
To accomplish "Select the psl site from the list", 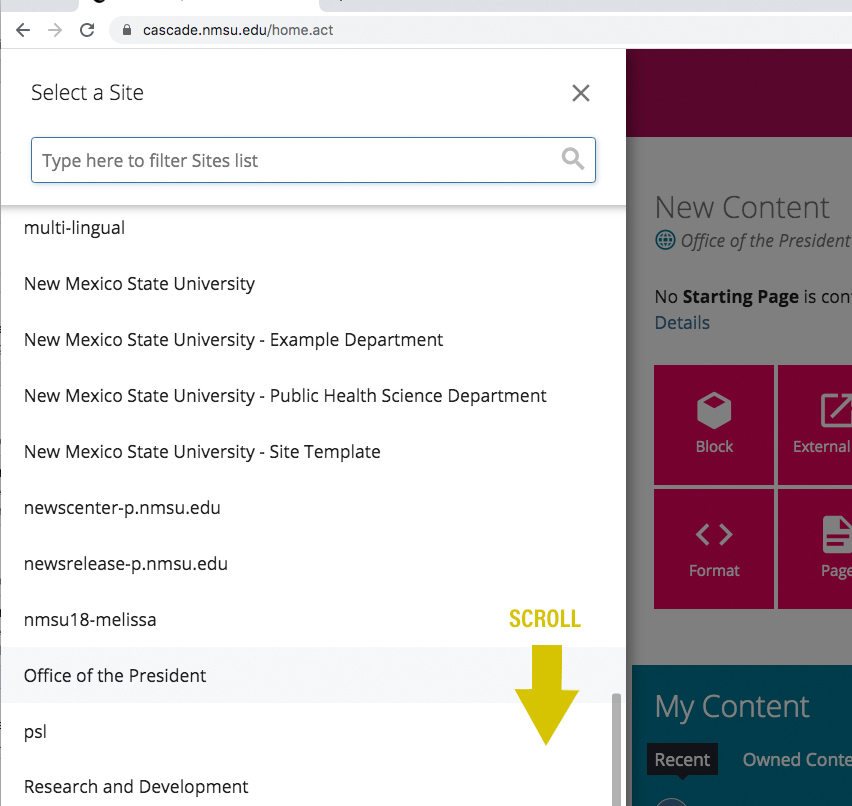I will [x=34, y=731].
